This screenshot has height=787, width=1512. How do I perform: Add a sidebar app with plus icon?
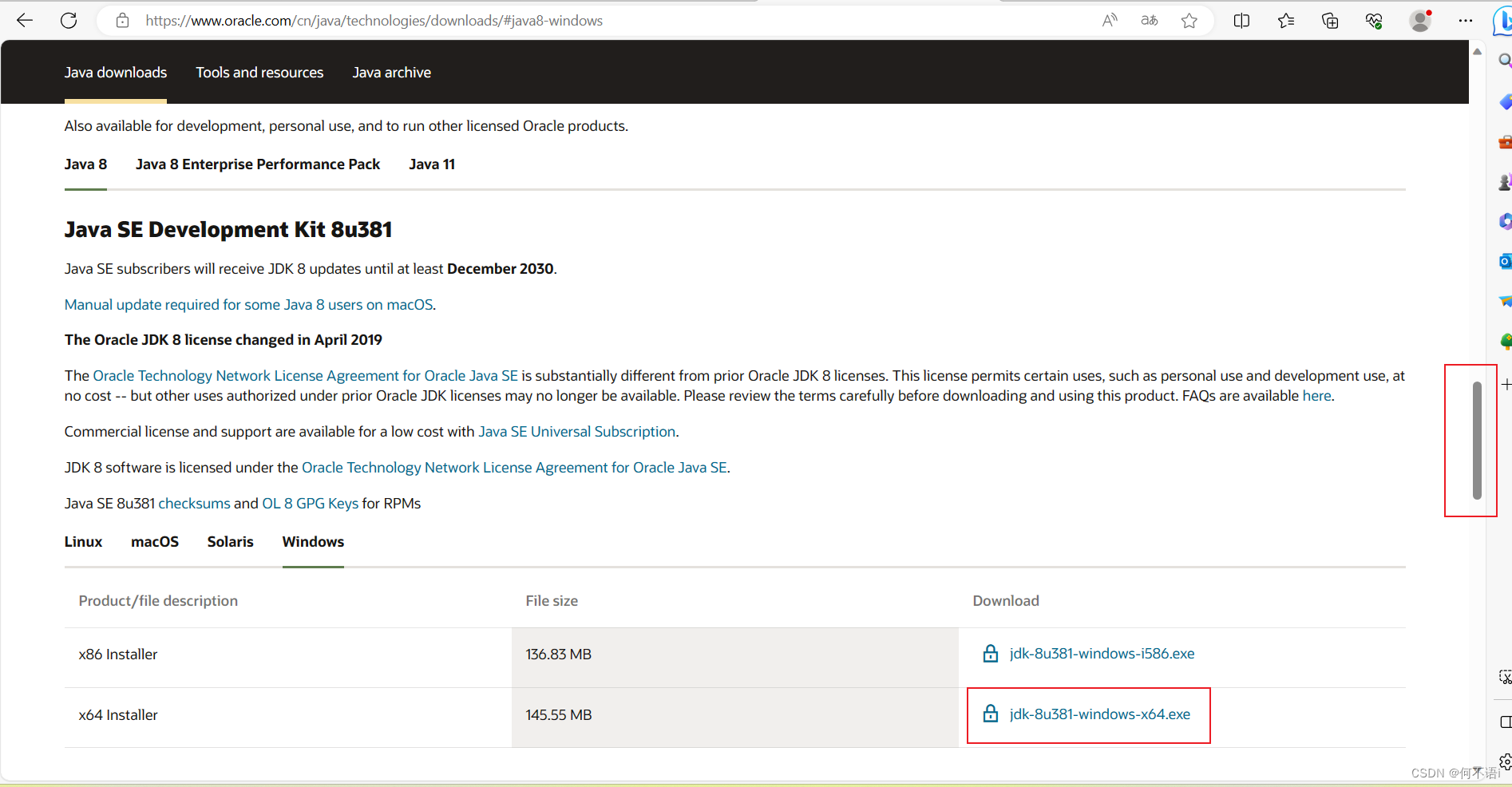coord(1506,385)
